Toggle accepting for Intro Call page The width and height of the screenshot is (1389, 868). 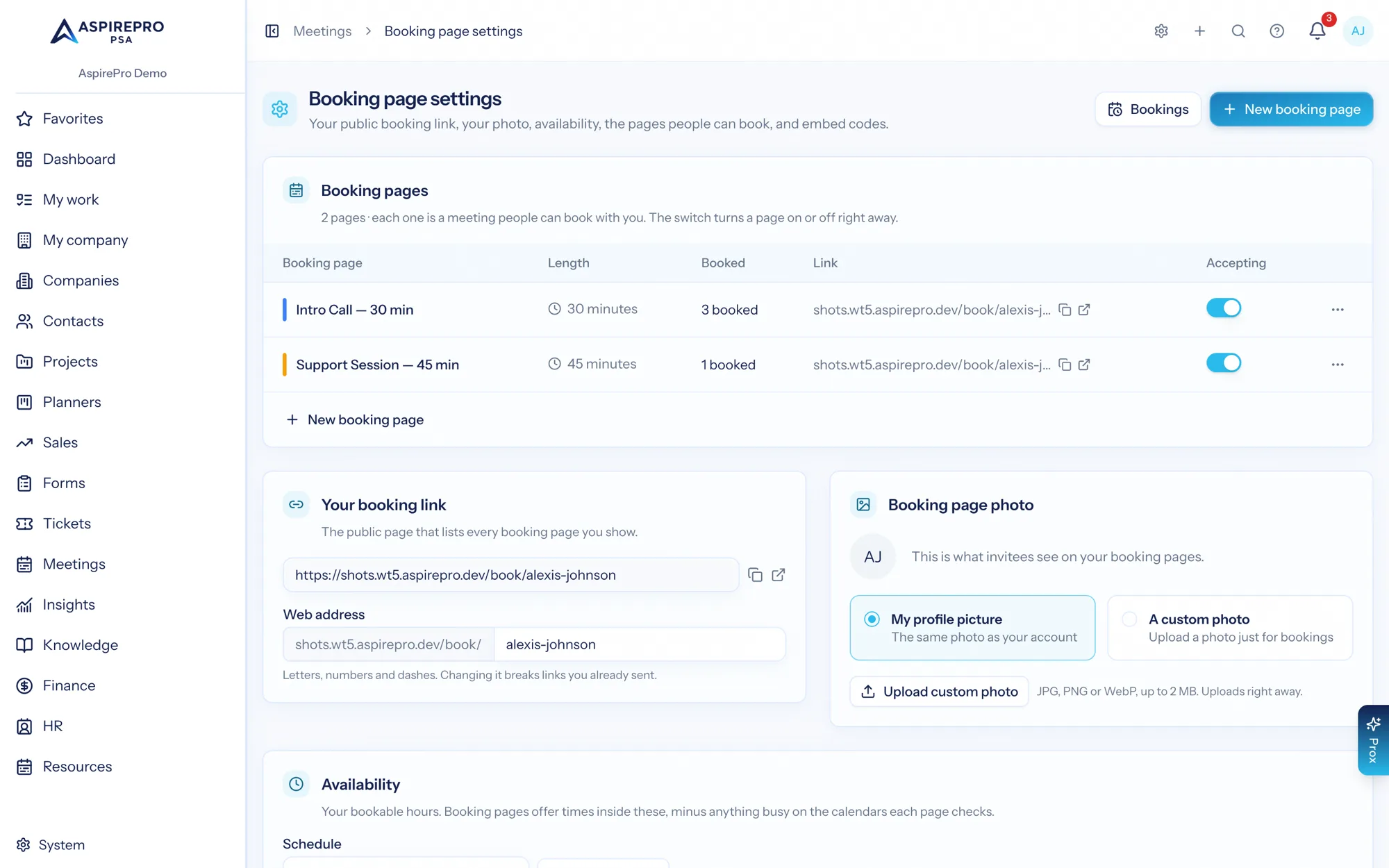[x=1224, y=308]
